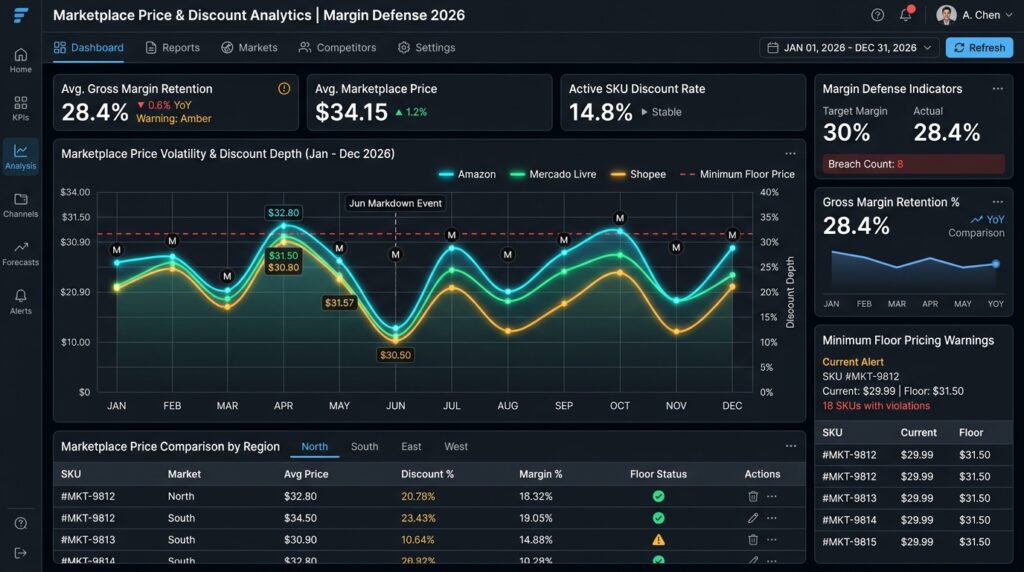The image size is (1024, 572).
Task: Toggle the Amazon series in the legend
Action: pos(467,174)
